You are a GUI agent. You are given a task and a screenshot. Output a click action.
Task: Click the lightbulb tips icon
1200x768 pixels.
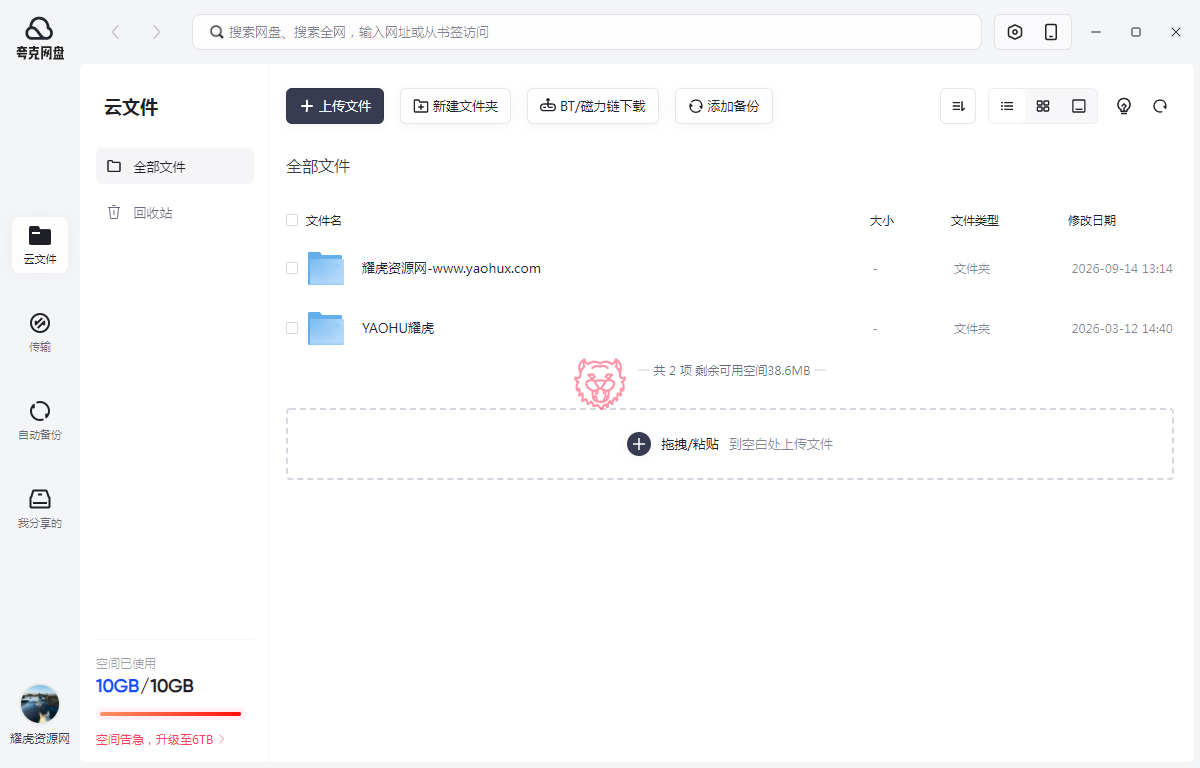point(1124,106)
